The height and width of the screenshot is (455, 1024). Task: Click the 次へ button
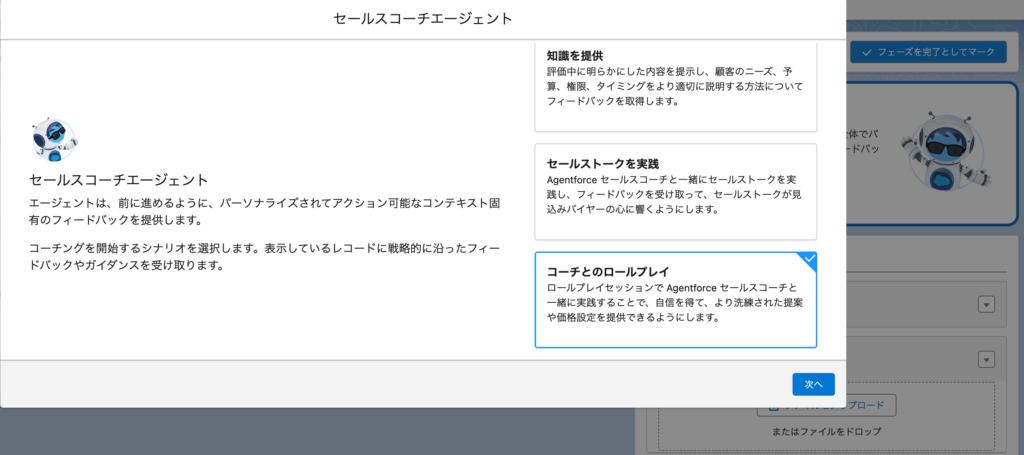click(813, 384)
